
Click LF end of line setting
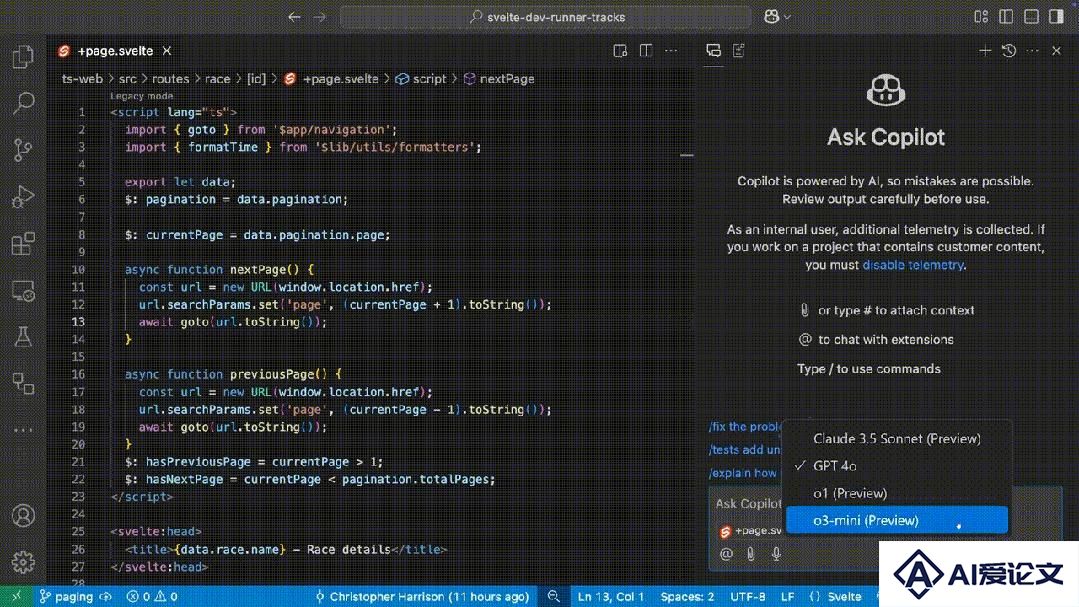[x=787, y=597]
